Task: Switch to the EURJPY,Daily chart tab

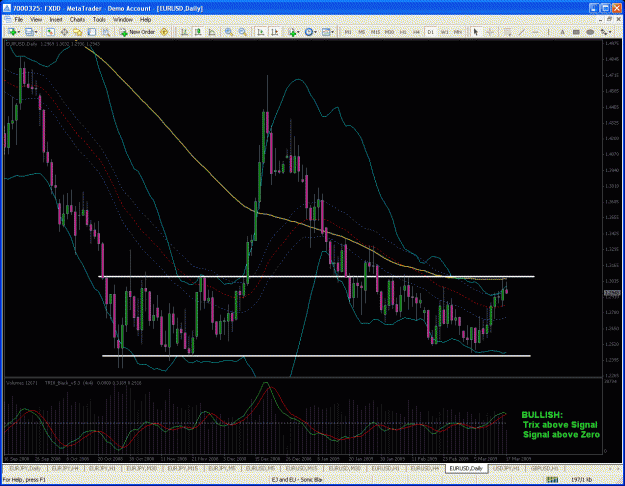Action: [x=25, y=468]
